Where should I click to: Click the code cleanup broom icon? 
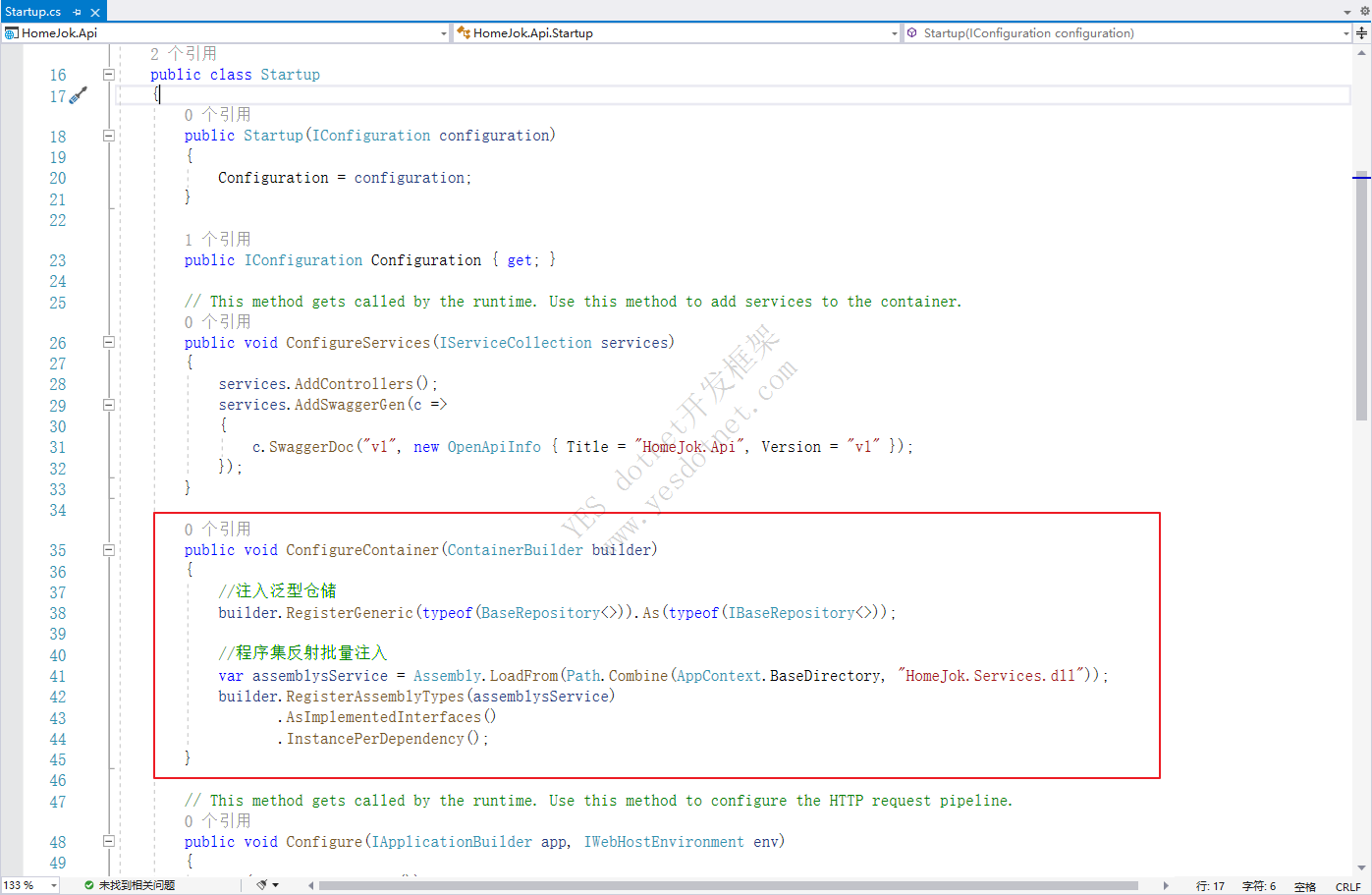(262, 885)
